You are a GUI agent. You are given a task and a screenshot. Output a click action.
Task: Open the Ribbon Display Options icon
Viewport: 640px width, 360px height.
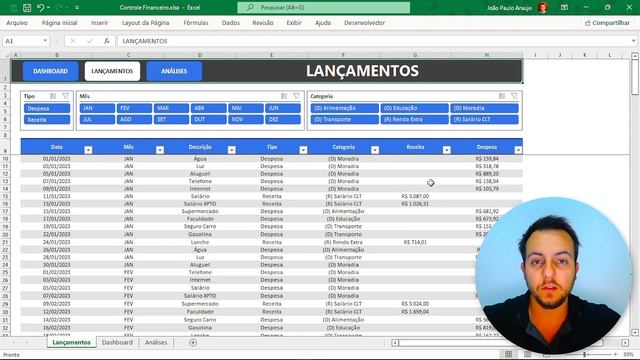[x=564, y=8]
